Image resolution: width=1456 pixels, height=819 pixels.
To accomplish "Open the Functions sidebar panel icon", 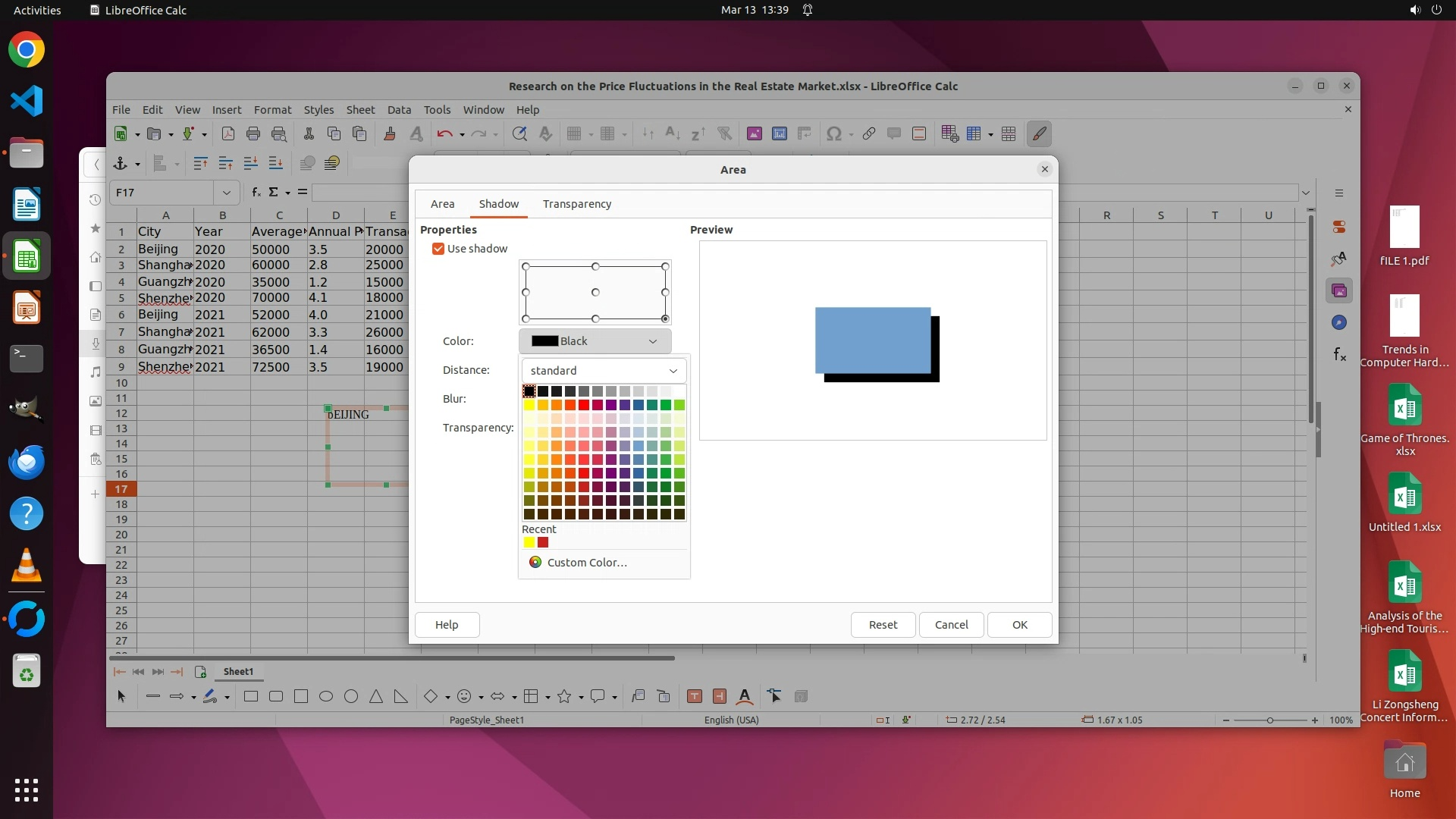I will [x=1339, y=354].
